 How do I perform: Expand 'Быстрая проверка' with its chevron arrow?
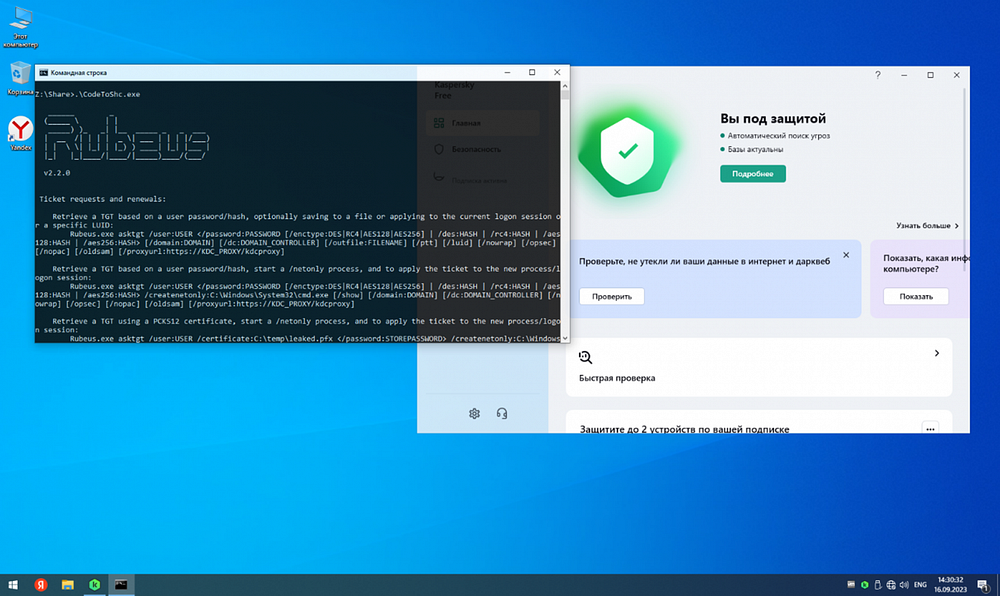pyautogui.click(x=937, y=353)
